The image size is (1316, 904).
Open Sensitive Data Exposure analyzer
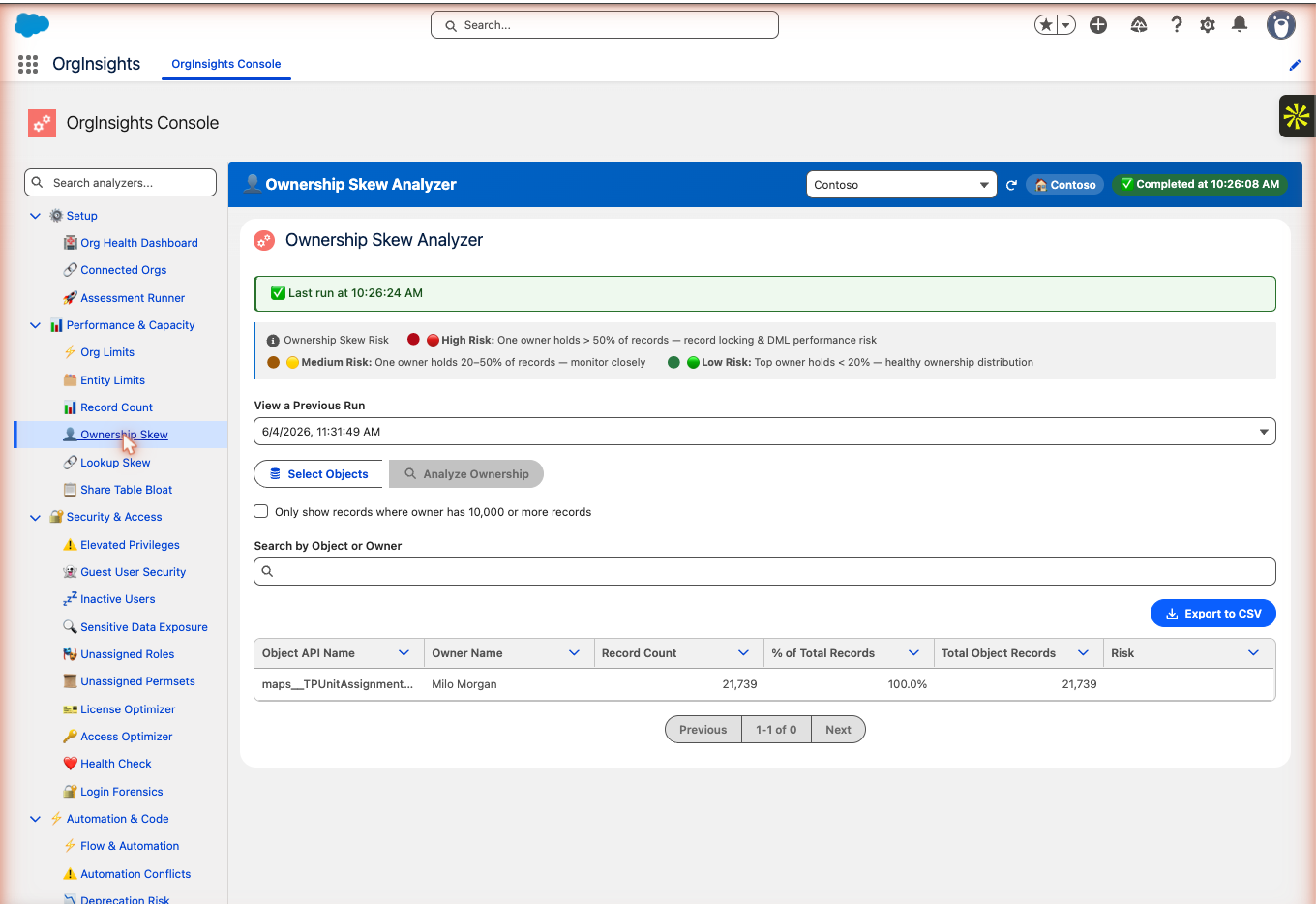click(143, 627)
